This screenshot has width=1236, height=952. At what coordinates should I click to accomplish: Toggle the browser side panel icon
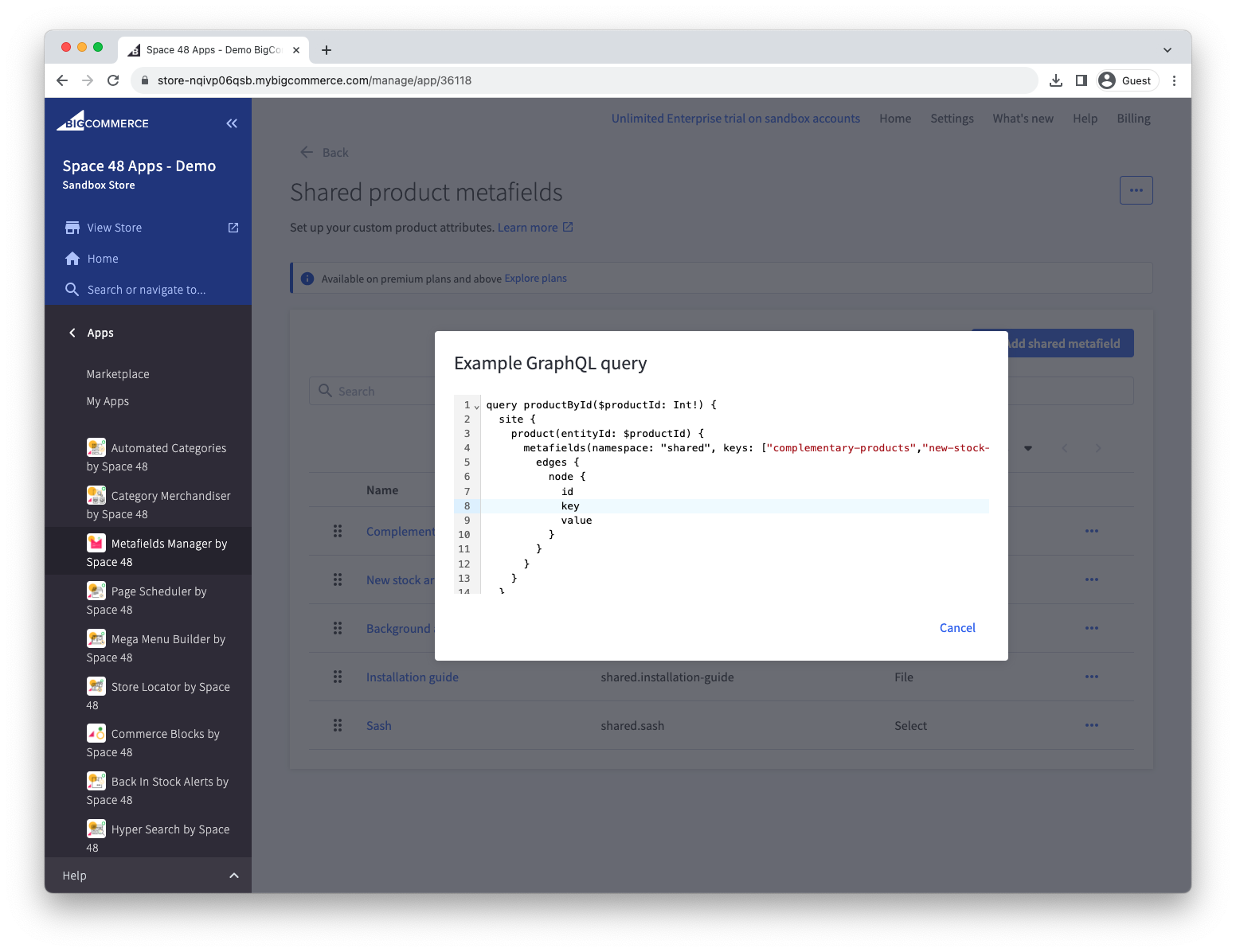pos(1081,80)
